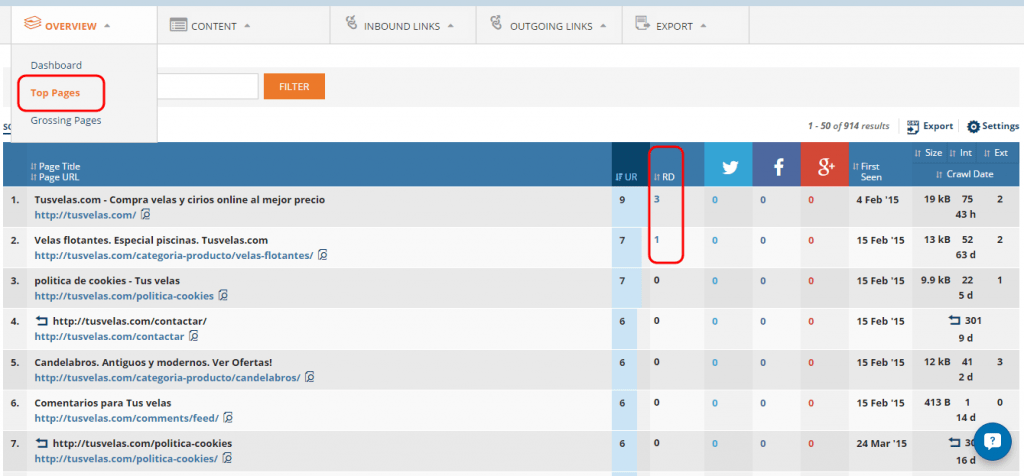Click the Google Plus column header icon
Viewport: 1024px width, 476px height.
825,167
